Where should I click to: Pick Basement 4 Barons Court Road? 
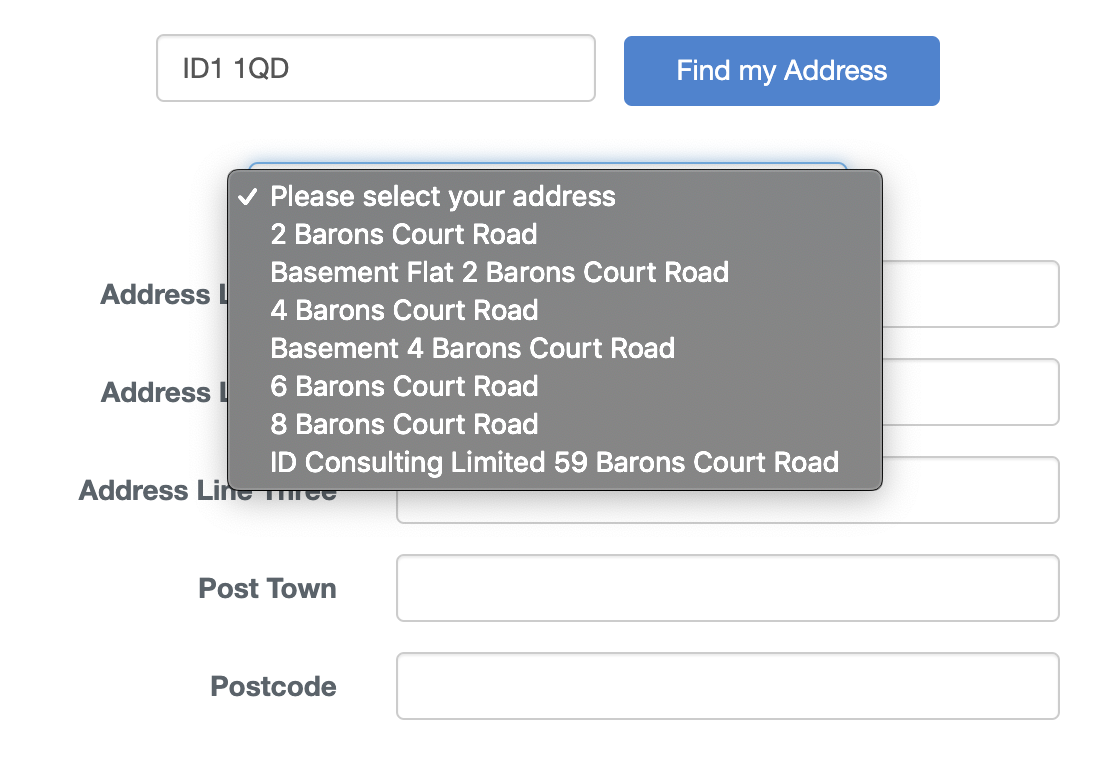coord(473,348)
